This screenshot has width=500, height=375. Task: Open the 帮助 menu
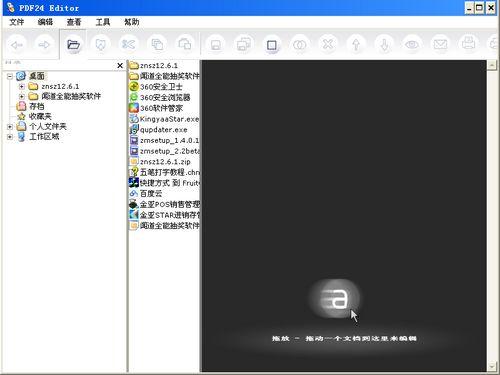(x=132, y=22)
